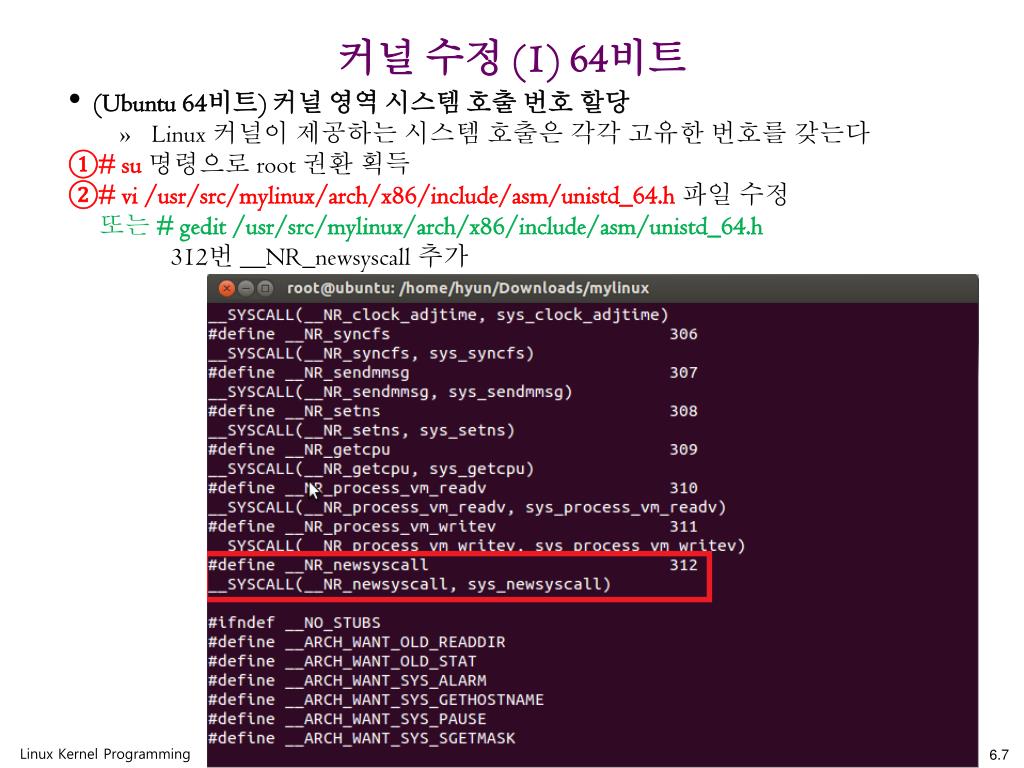This screenshot has width=1024, height=768.
Task: Click the syscall number 306
Action: (683, 334)
